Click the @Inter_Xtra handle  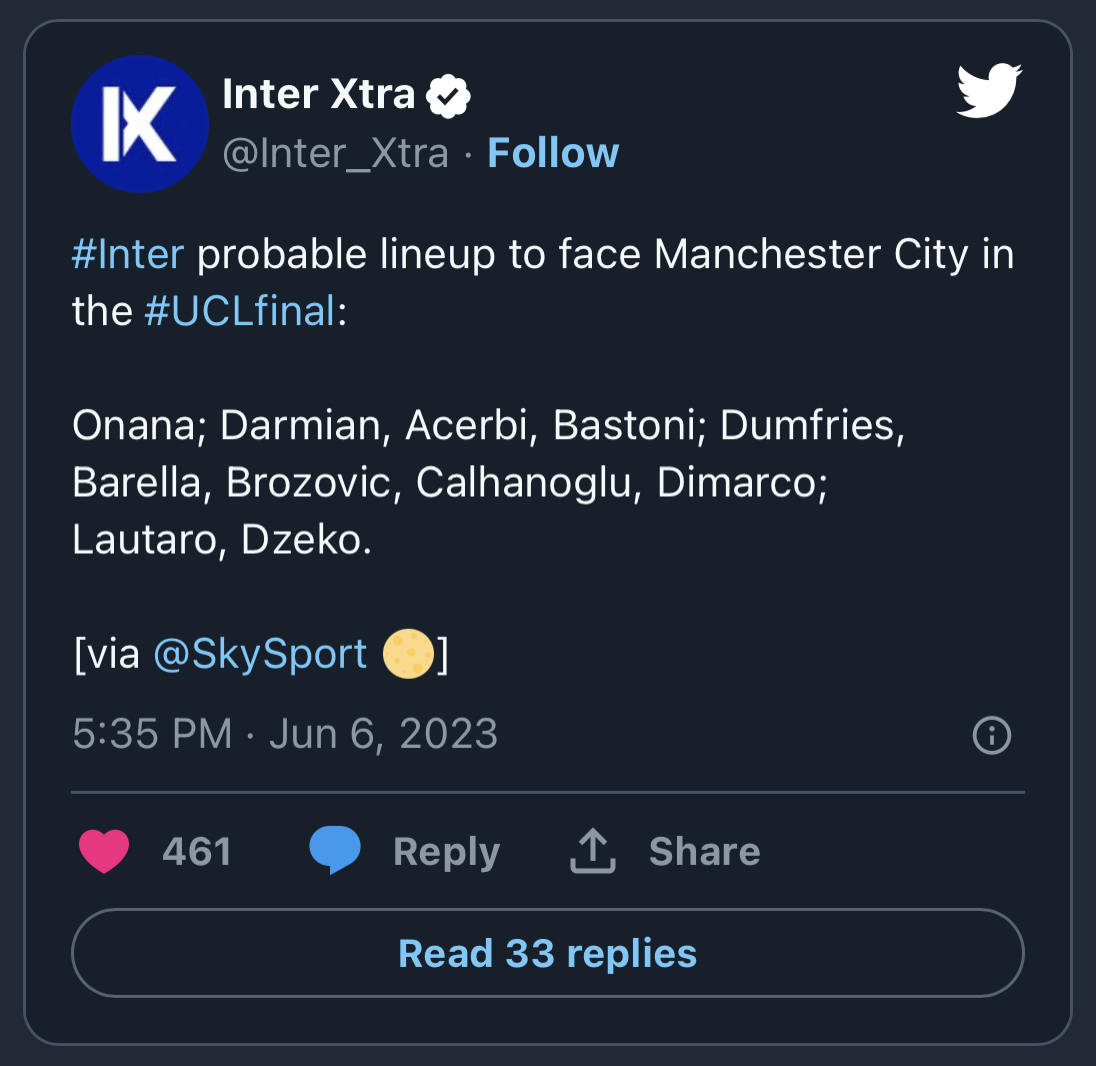coord(335,153)
